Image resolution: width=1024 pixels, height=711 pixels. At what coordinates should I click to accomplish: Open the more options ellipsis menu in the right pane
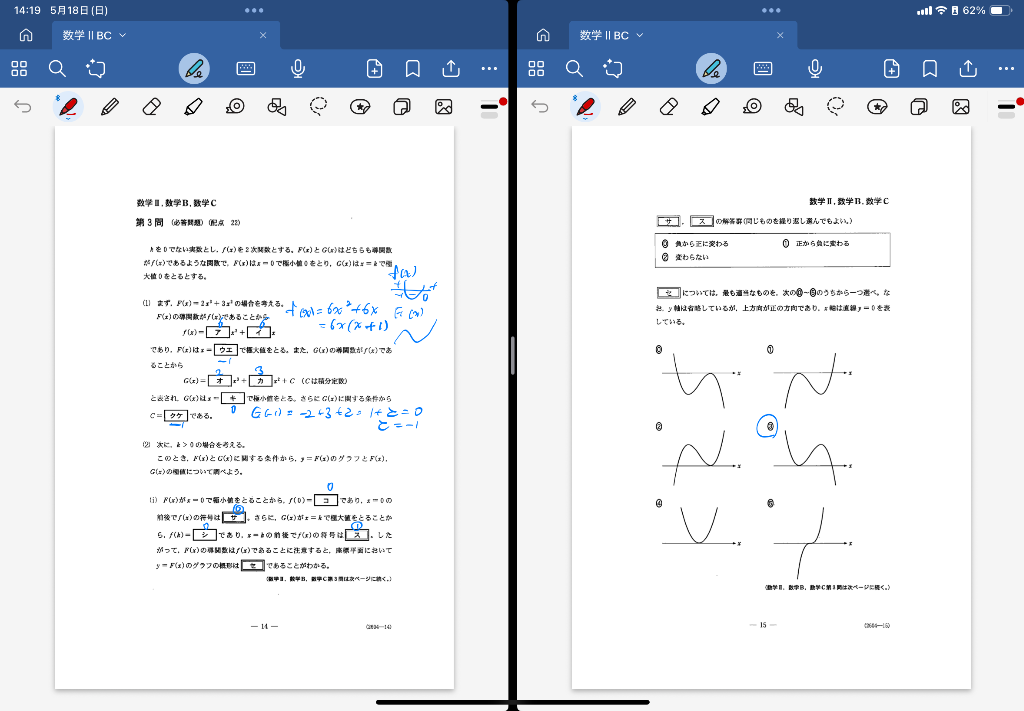1006,68
